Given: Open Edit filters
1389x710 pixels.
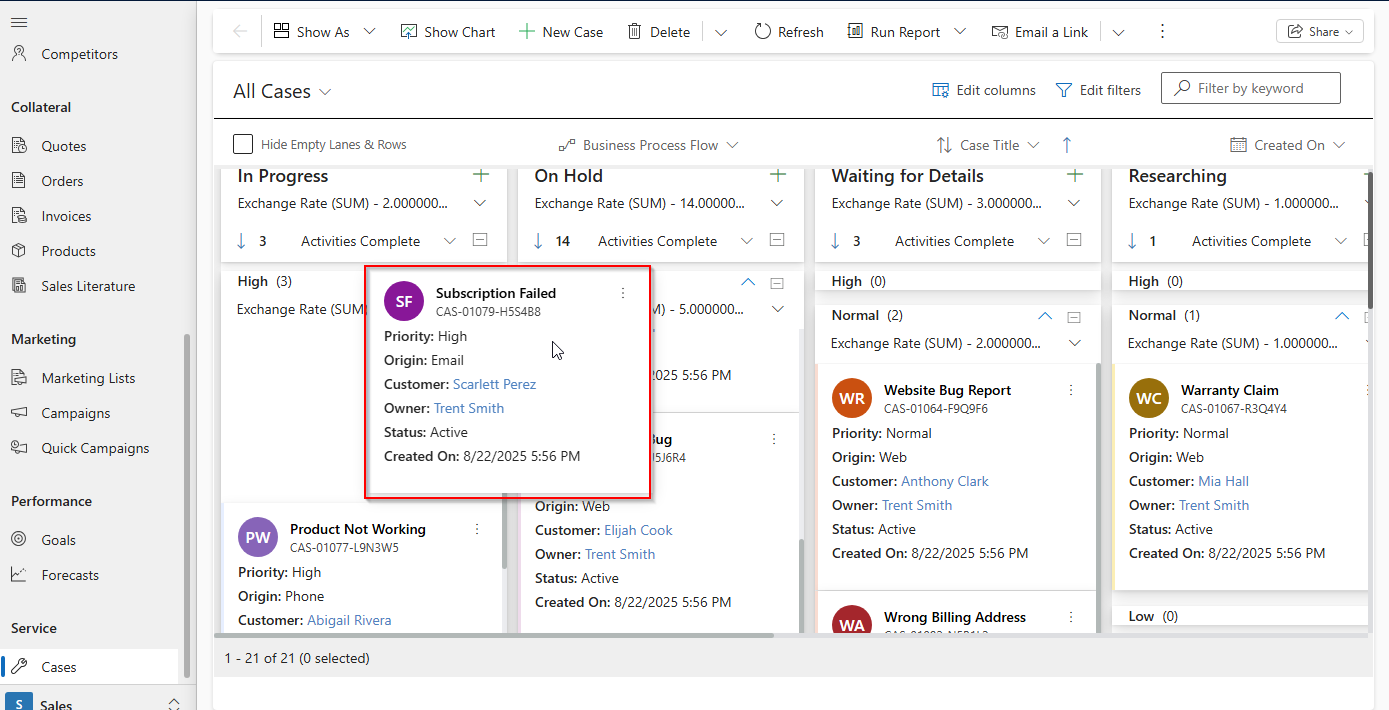Looking at the screenshot, I should (1098, 90).
